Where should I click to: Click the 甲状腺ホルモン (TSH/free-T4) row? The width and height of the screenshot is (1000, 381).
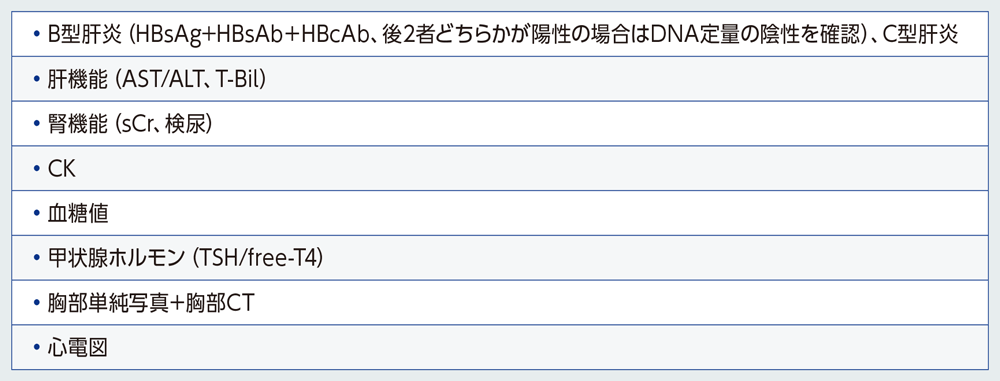[500, 258]
